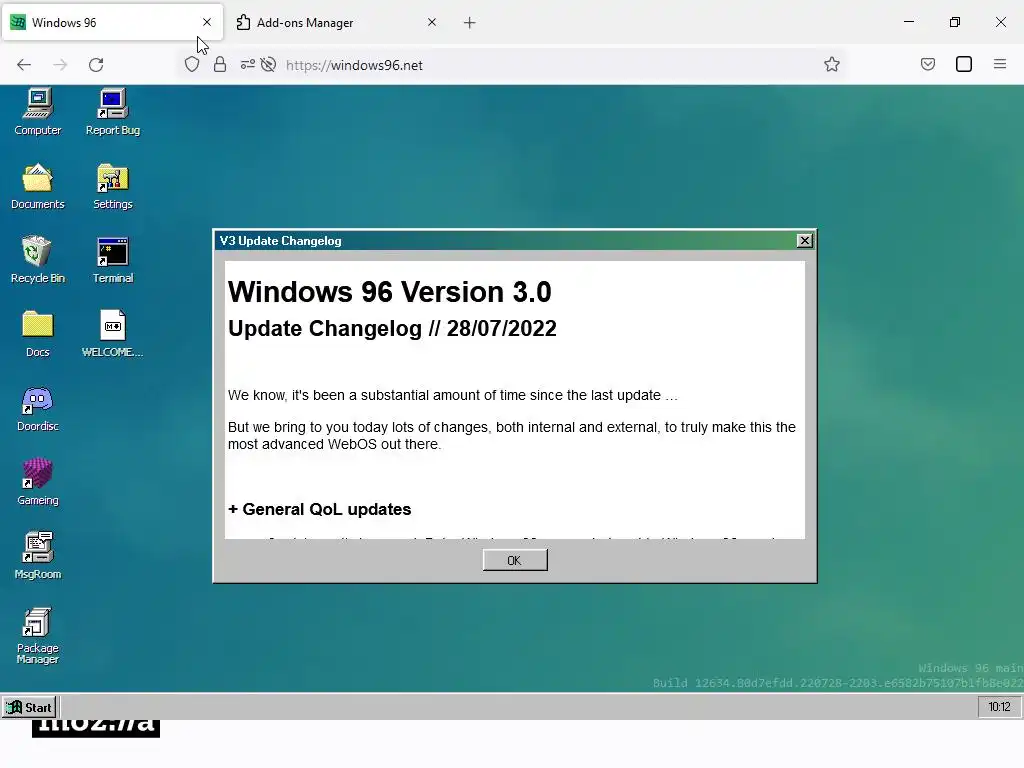Close the Windows 96 browser tab

(207, 22)
